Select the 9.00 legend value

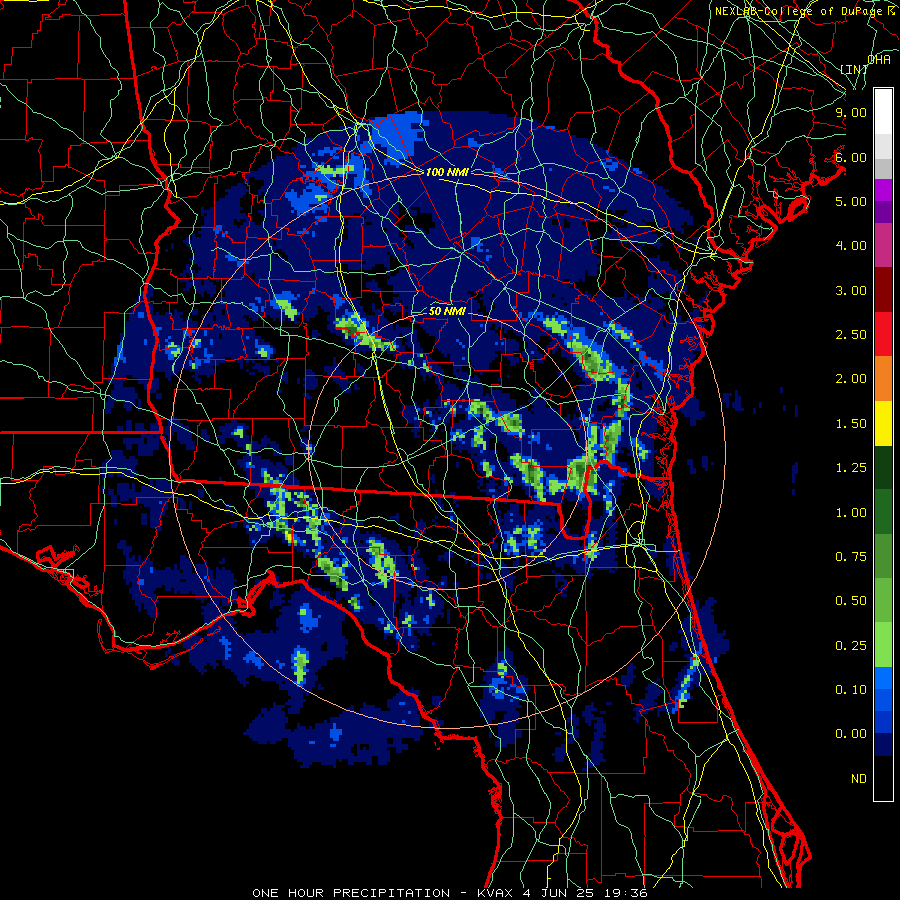click(x=851, y=112)
